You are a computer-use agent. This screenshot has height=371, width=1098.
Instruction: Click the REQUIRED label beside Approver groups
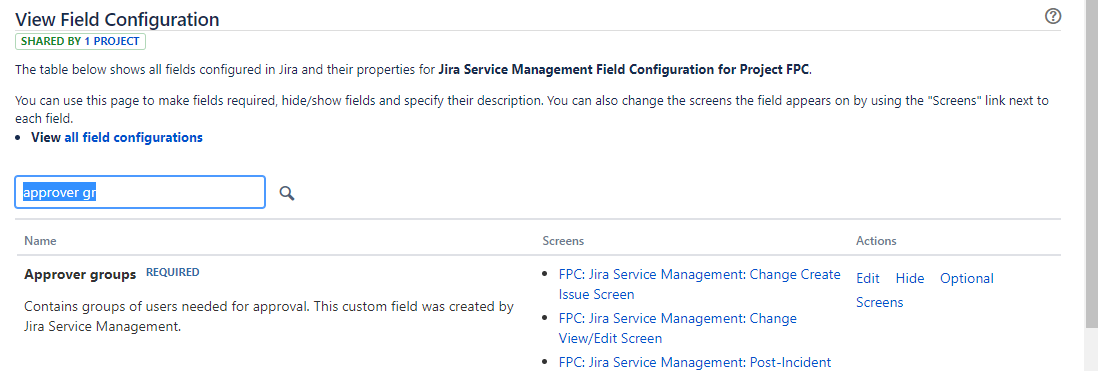(x=172, y=272)
